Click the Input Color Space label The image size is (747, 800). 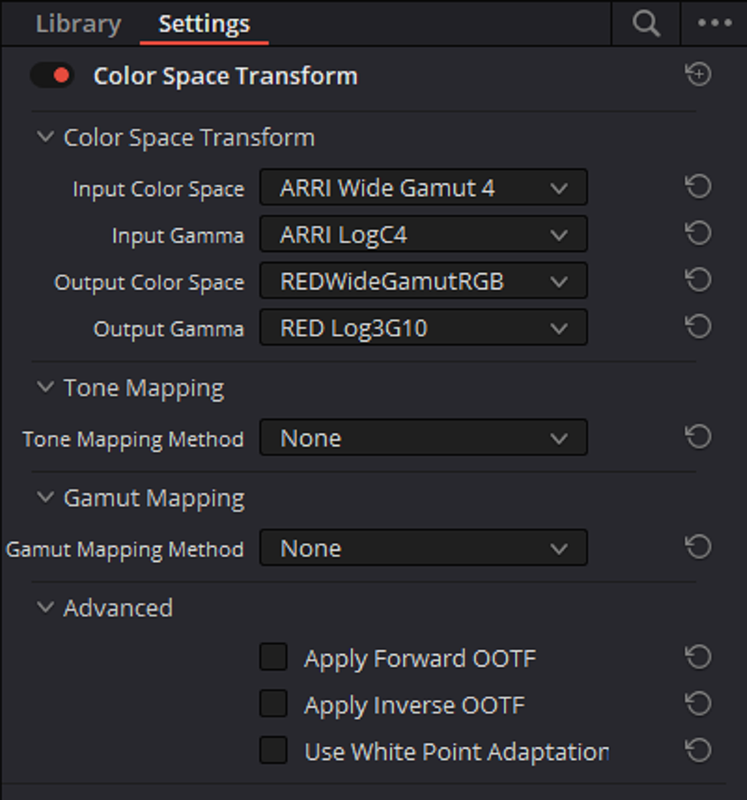pyautogui.click(x=159, y=189)
